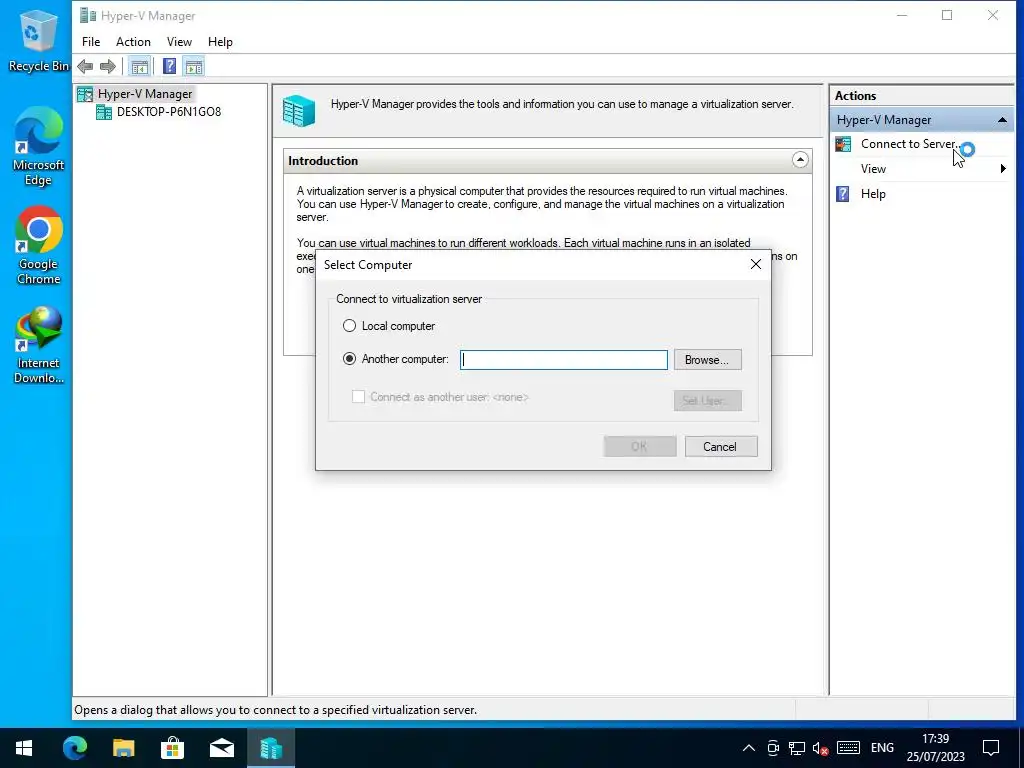Open the View menu
Image resolution: width=1024 pixels, height=768 pixels.
179,42
